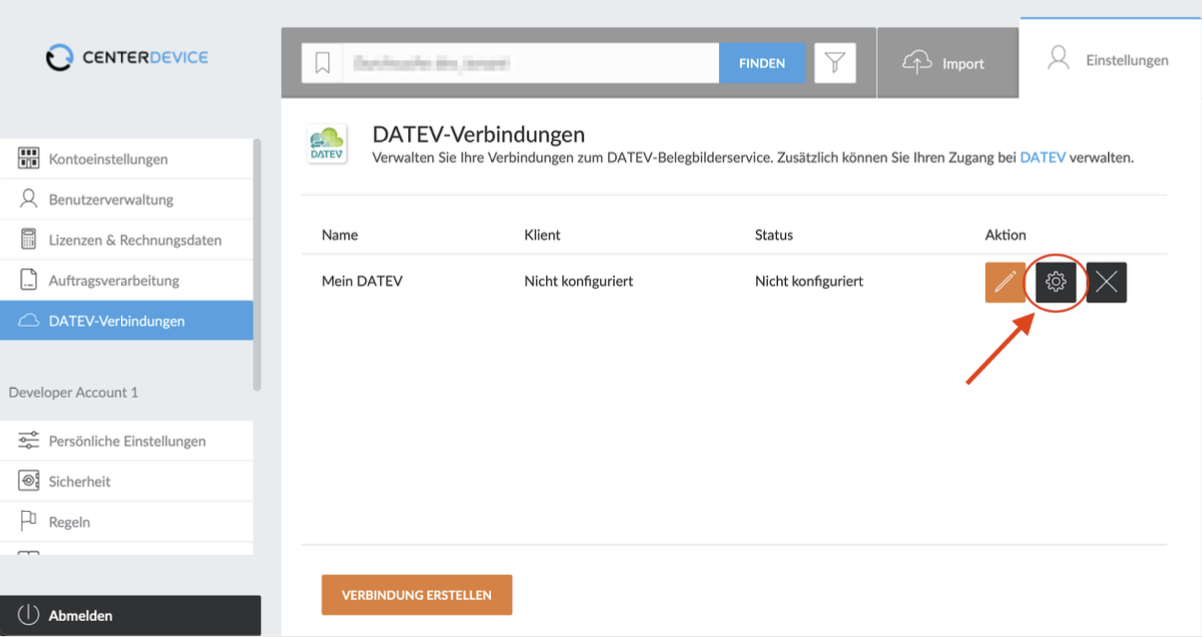Click the Persönliche Einstellungen sliders icon
This screenshot has width=1202, height=637.
(29, 441)
